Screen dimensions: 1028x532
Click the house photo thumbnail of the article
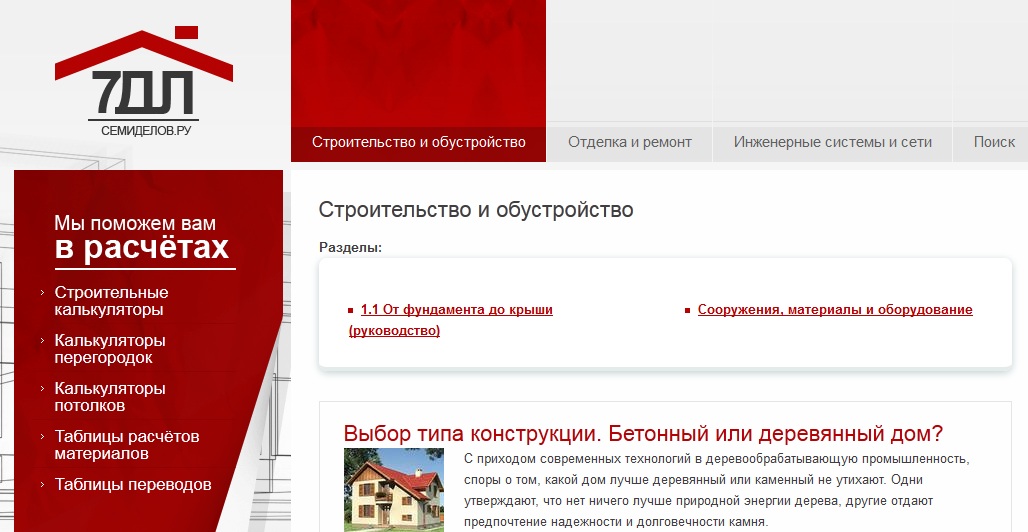point(393,490)
